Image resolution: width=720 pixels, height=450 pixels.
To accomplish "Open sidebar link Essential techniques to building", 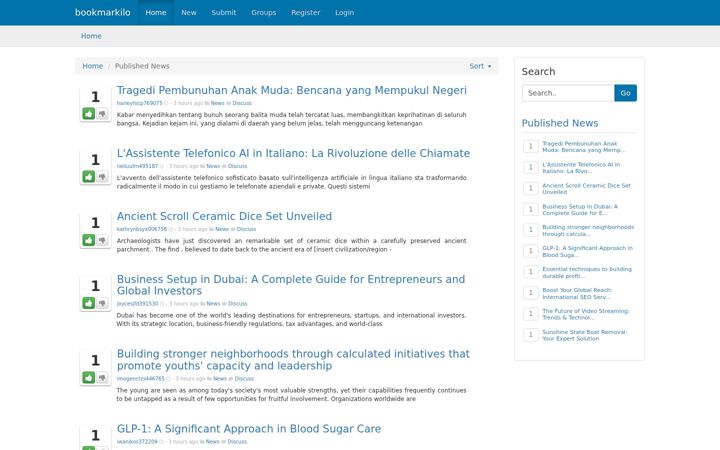I will point(587,272).
